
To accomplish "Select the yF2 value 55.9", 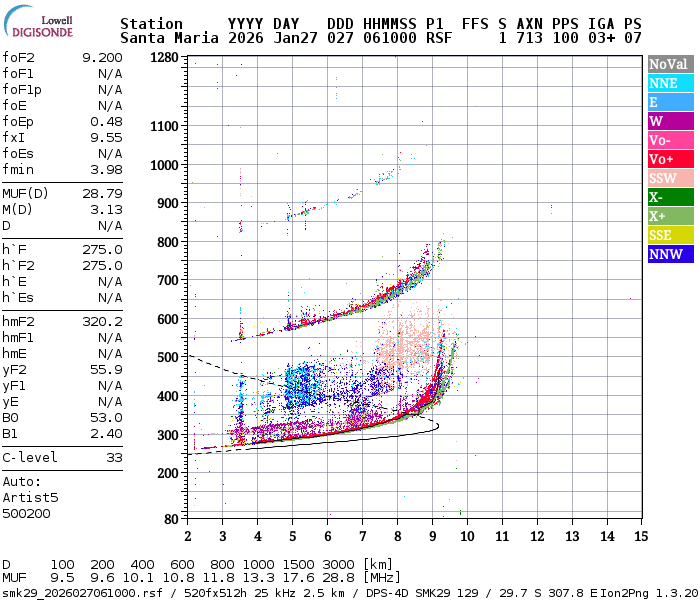I will pyautogui.click(x=106, y=370).
